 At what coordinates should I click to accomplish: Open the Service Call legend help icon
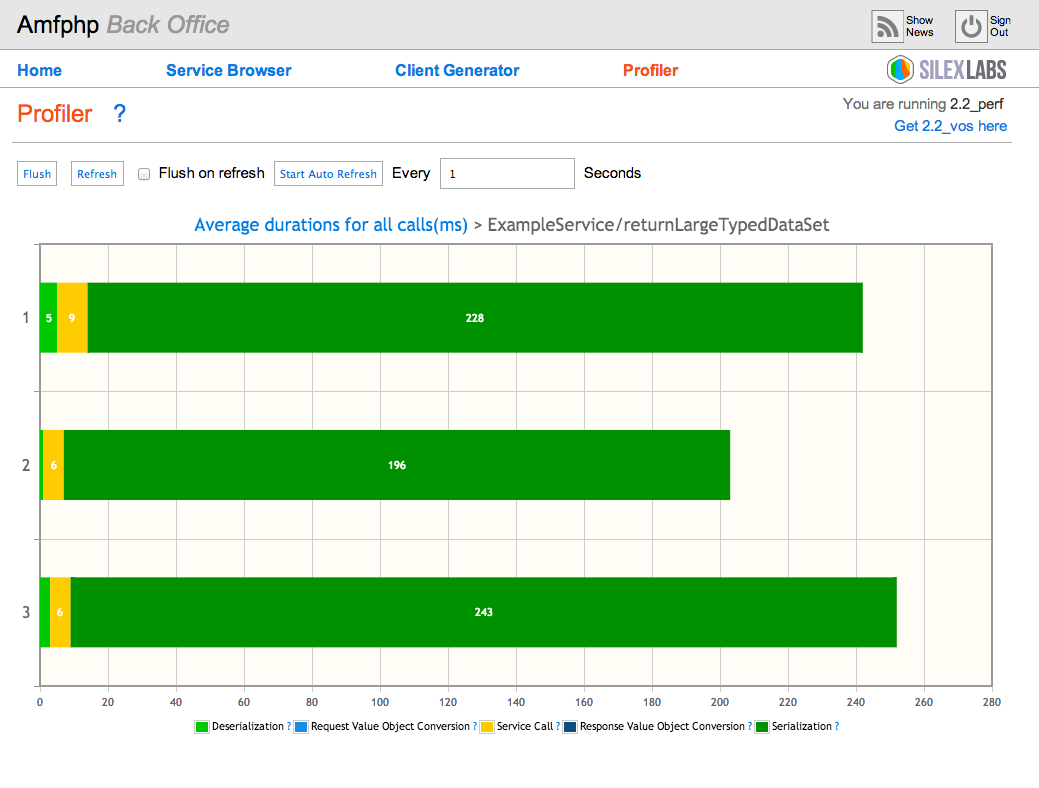pos(558,727)
